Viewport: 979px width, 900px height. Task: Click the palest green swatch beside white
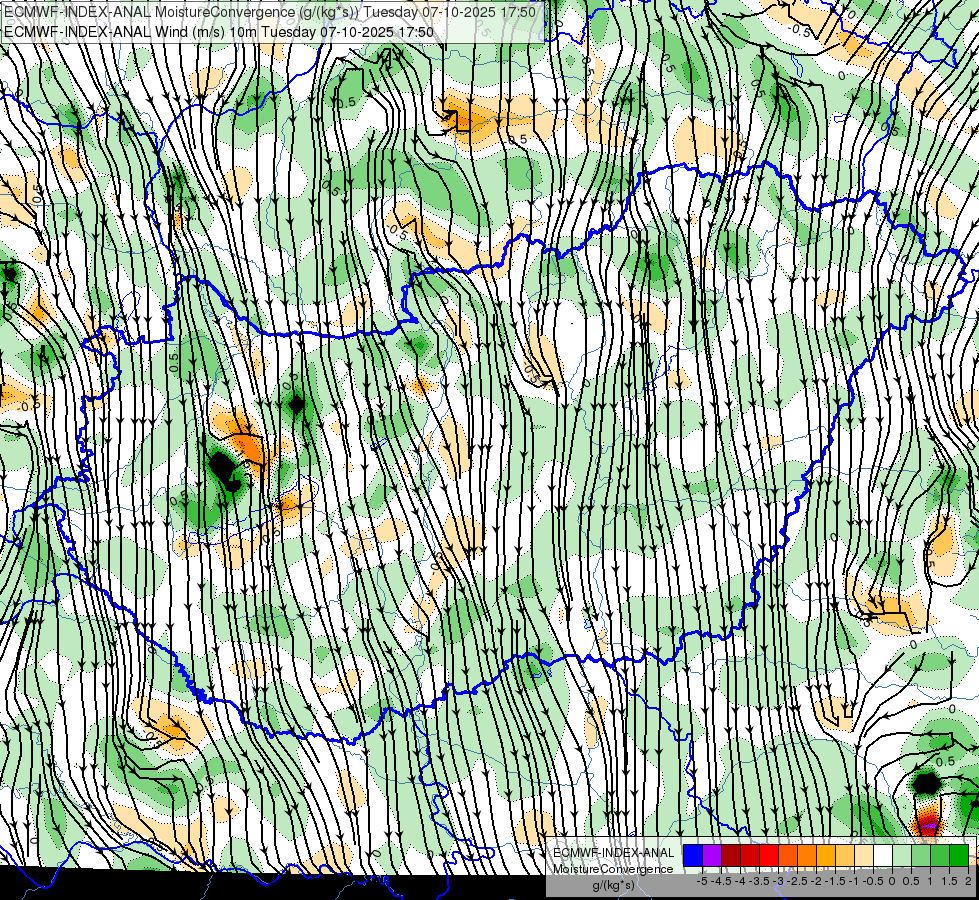pos(902,856)
